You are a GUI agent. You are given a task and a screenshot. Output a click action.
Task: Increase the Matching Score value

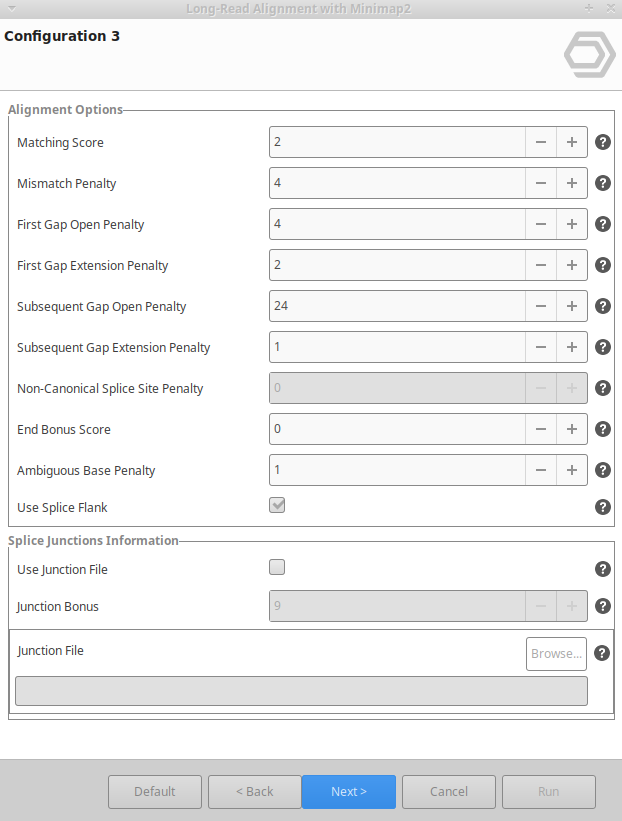(572, 142)
